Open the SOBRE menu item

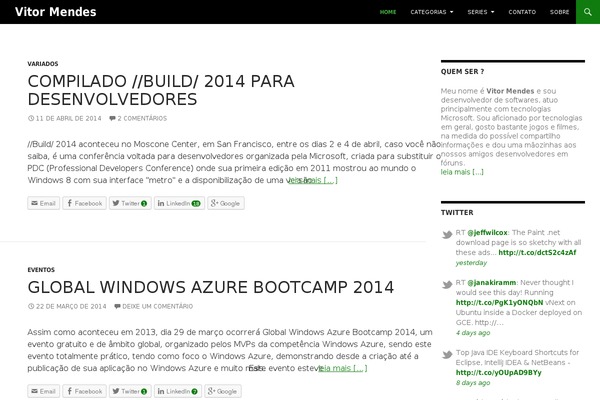pos(559,12)
